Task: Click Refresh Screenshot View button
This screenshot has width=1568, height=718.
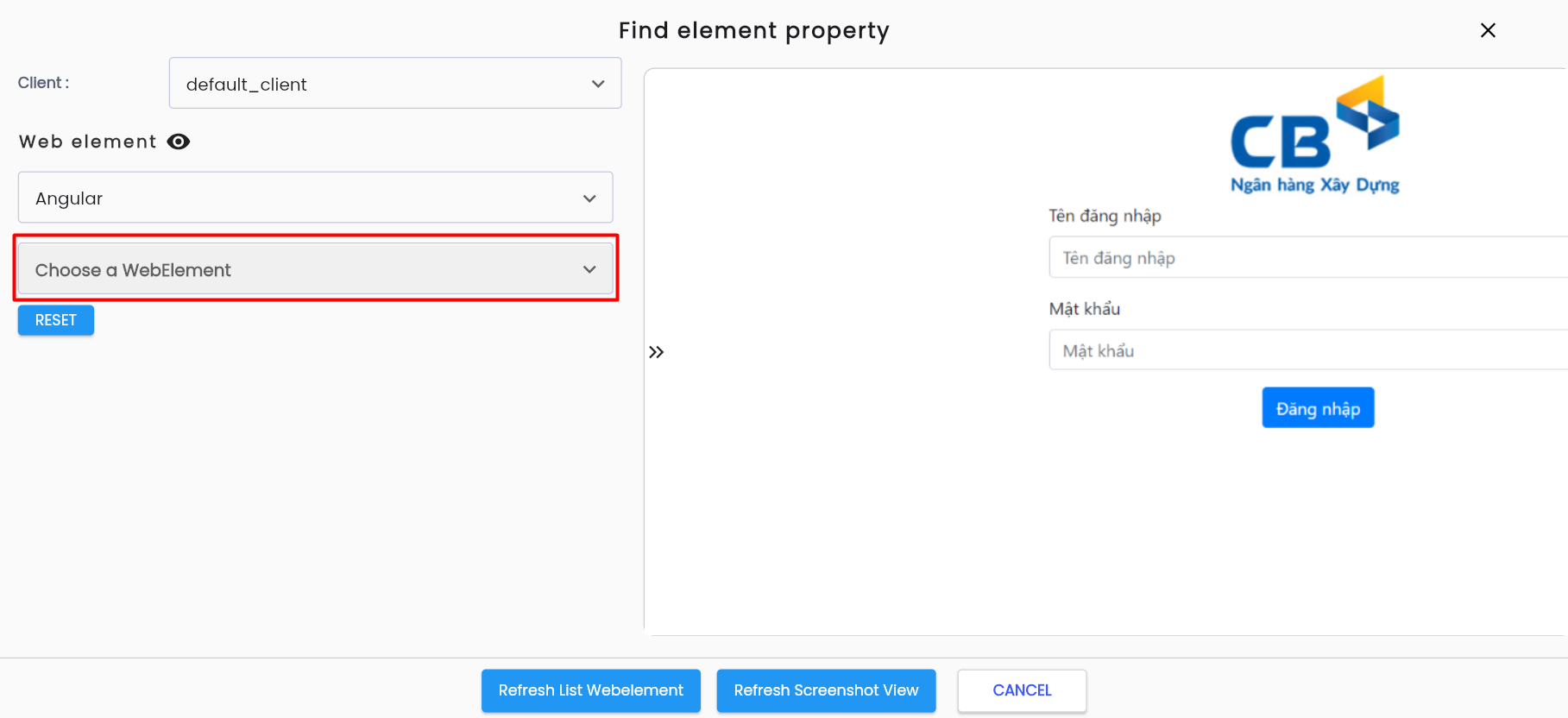Action: click(827, 690)
